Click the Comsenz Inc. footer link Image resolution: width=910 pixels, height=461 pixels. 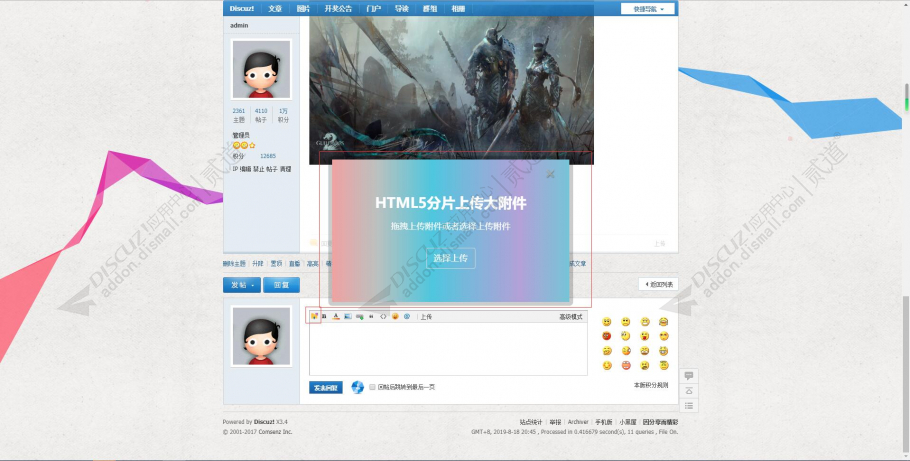(277, 432)
